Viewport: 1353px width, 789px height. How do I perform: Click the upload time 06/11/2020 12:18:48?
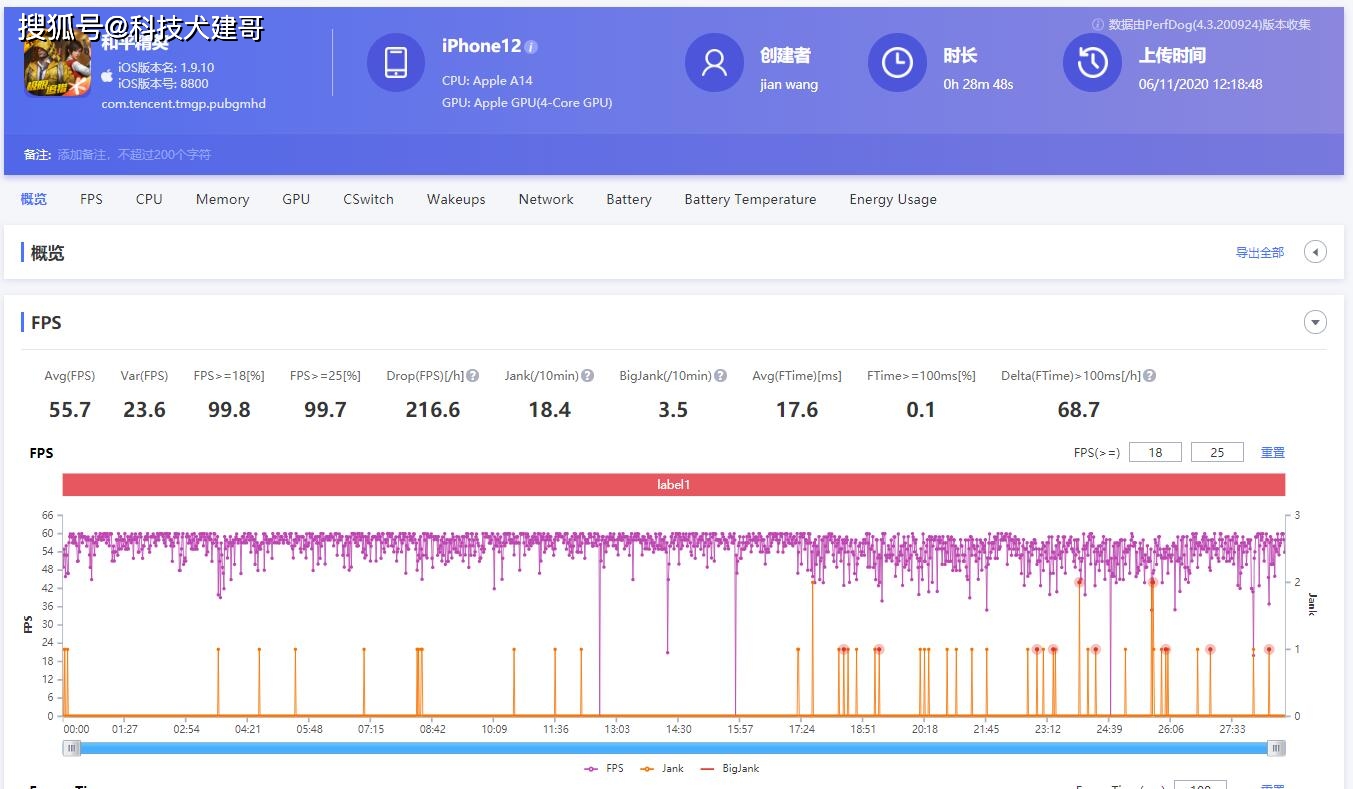pos(1200,84)
